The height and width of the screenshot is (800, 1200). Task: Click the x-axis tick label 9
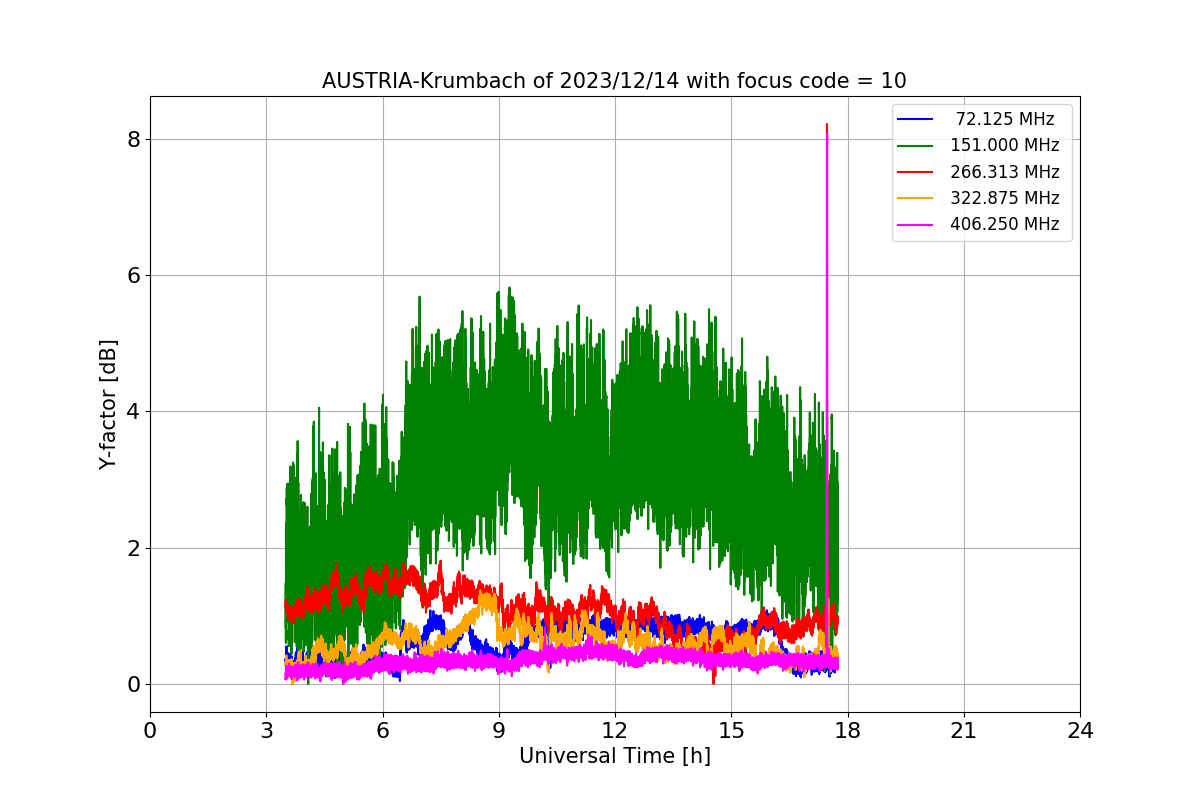[499, 731]
